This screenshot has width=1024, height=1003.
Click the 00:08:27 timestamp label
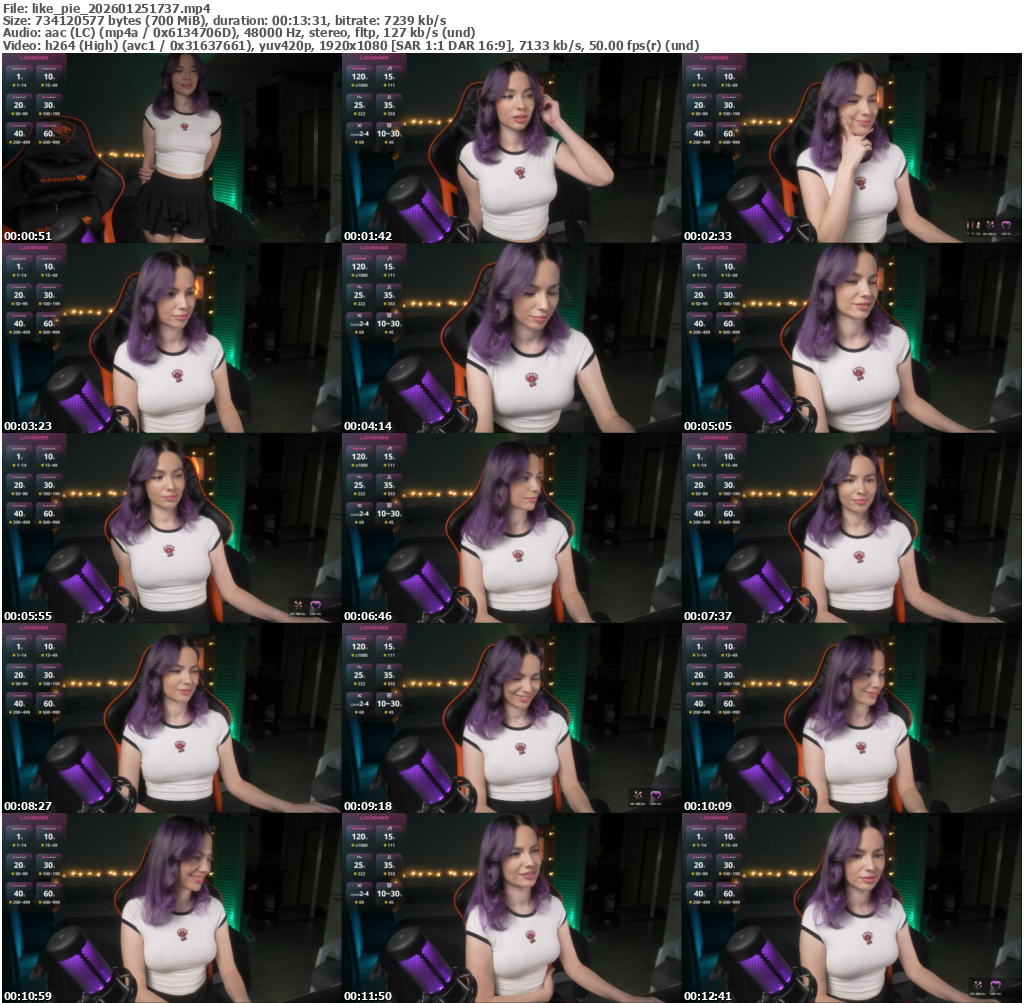[28, 806]
